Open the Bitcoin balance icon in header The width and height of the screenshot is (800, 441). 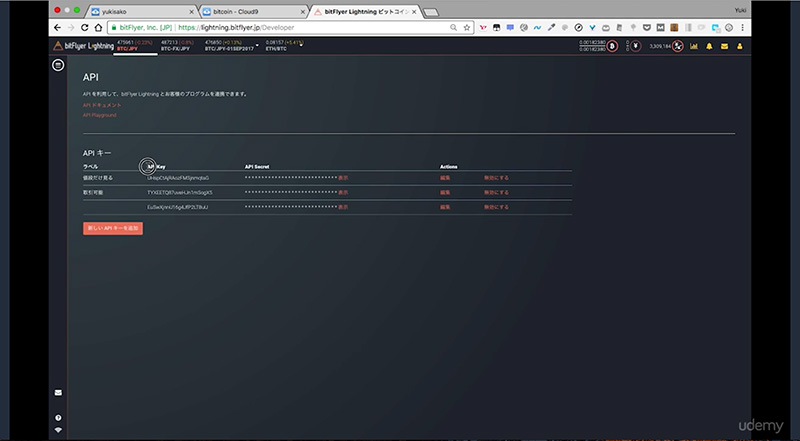click(612, 46)
